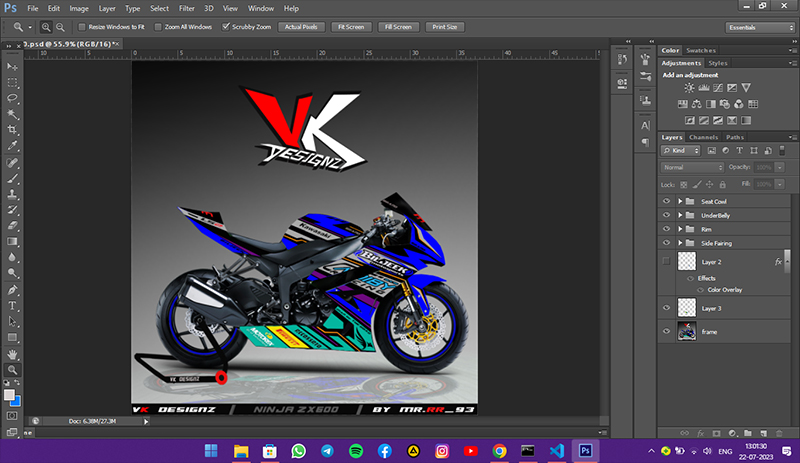Click the Actual Pixels button

(301, 27)
